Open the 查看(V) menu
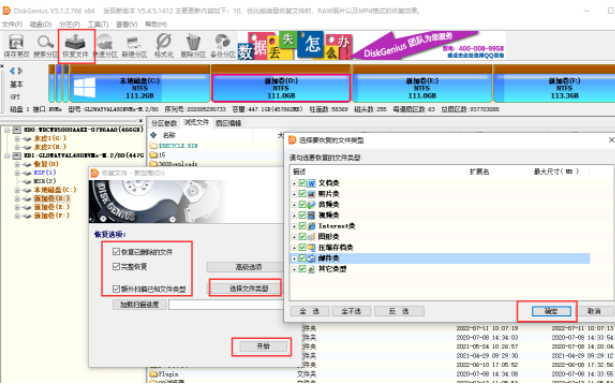 (x=126, y=24)
